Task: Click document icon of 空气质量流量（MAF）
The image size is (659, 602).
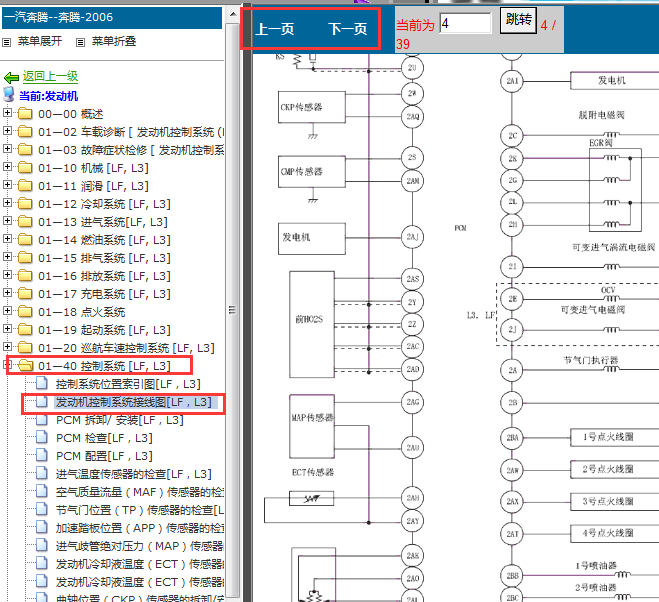Action: point(42,491)
